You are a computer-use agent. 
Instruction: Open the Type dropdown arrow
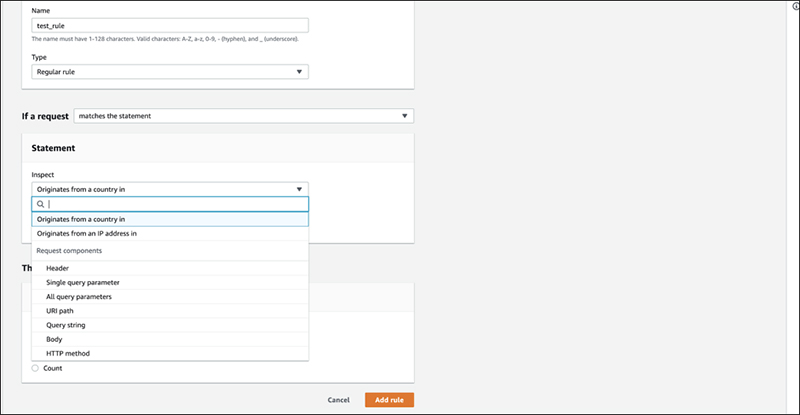point(299,72)
